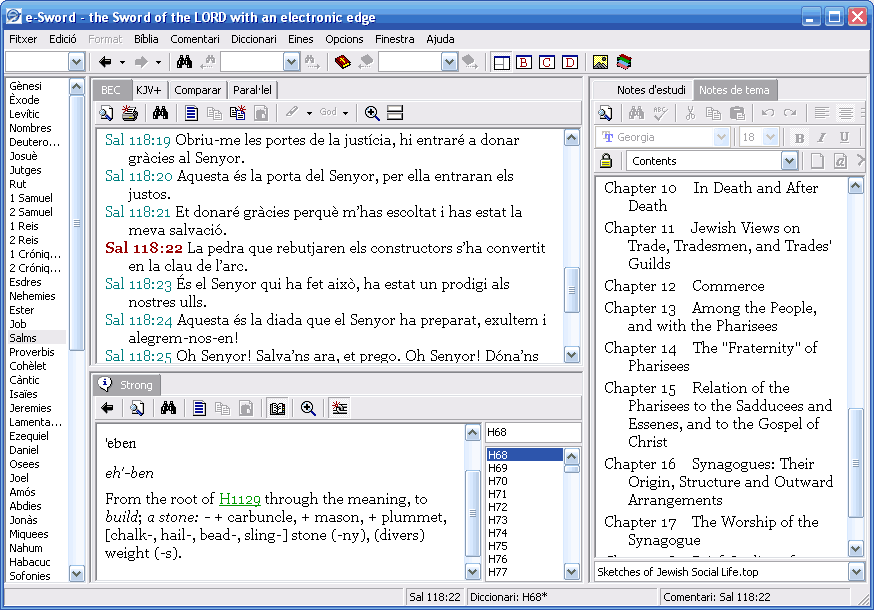Toggle Italic formatting in notes toolbar
The image size is (874, 610).
(822, 138)
